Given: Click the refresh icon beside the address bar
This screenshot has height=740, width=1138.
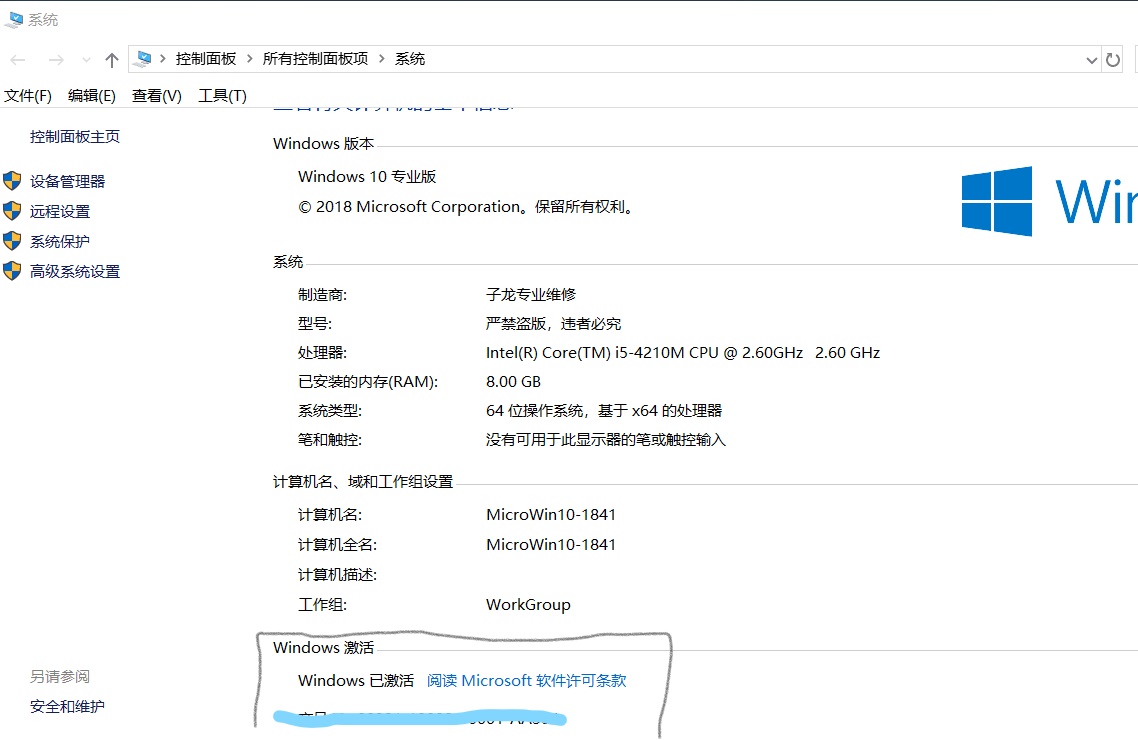Looking at the screenshot, I should 1113,59.
